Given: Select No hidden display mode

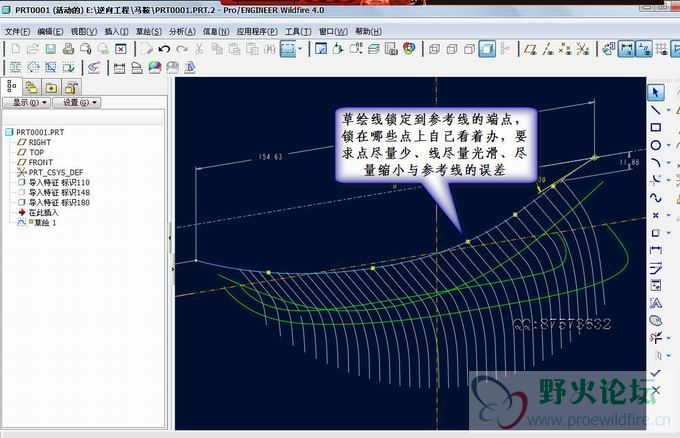Looking at the screenshot, I should pyautogui.click(x=469, y=49).
